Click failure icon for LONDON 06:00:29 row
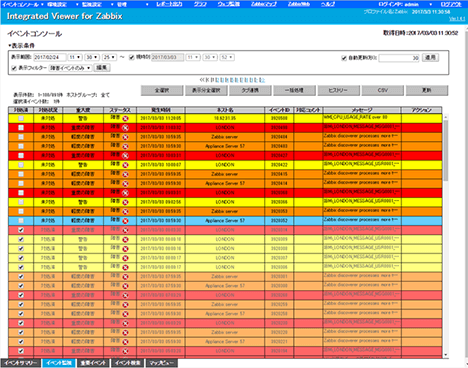This screenshot has height=368, width=468. click(x=125, y=324)
